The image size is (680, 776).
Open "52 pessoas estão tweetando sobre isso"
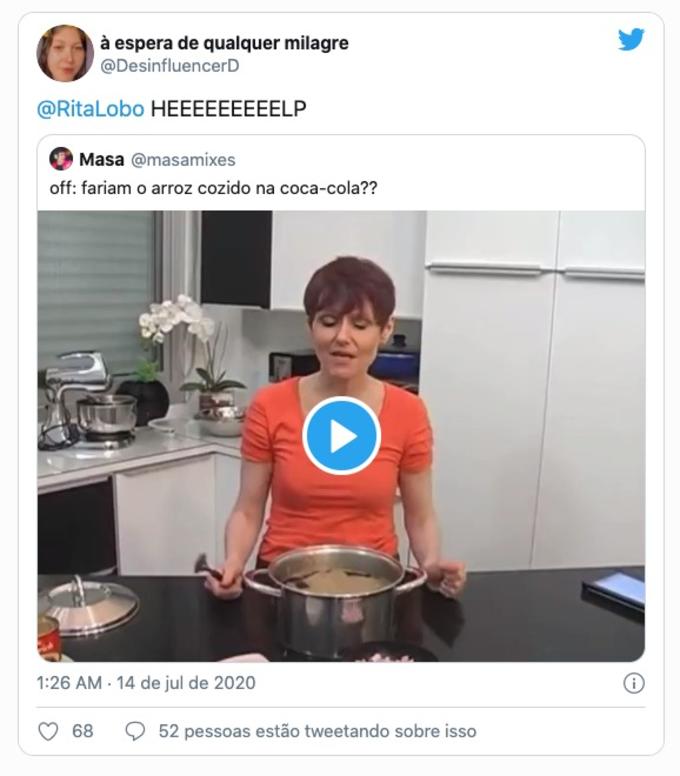point(317,731)
